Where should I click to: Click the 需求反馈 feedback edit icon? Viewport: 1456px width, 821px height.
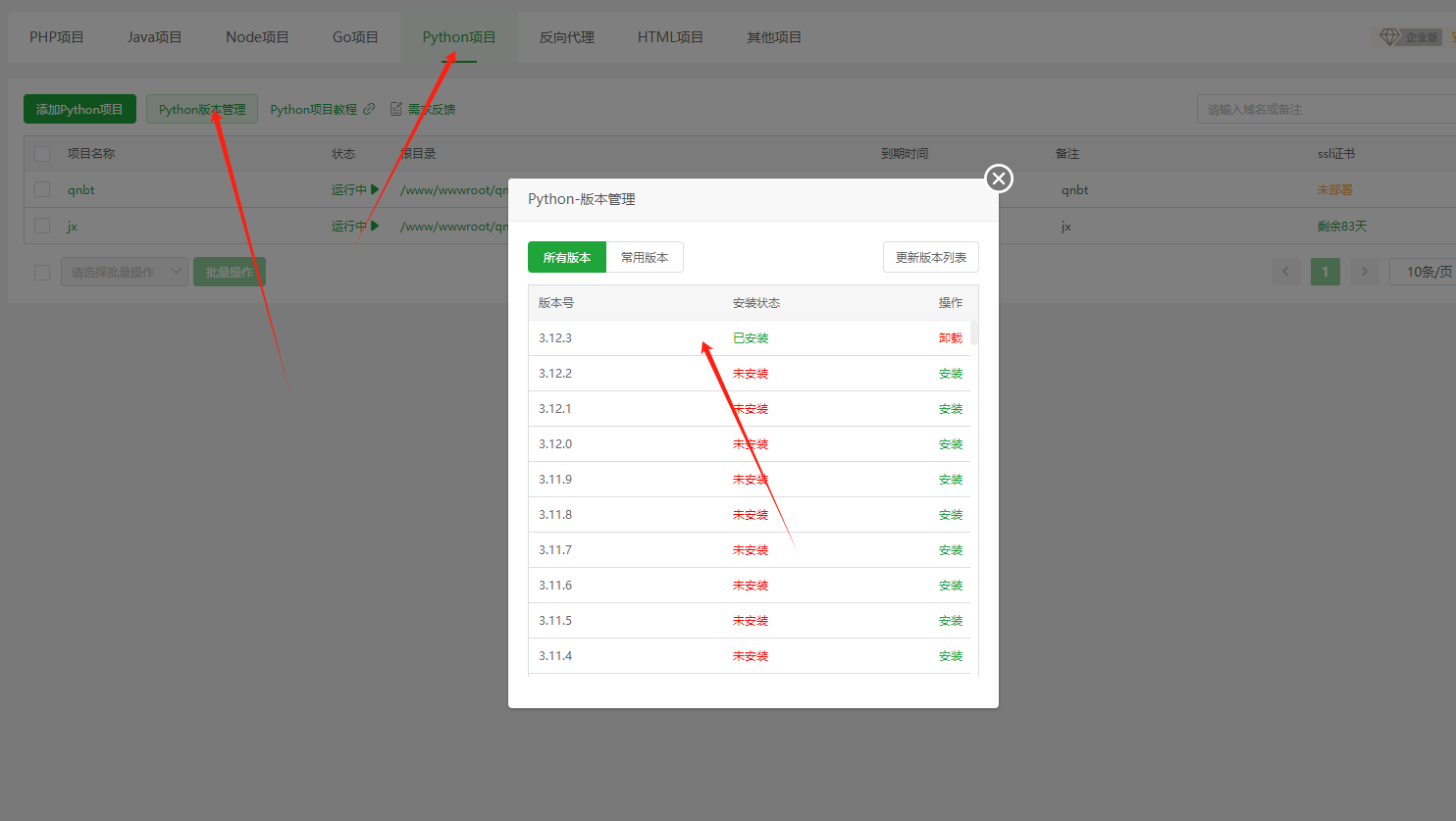coord(396,109)
